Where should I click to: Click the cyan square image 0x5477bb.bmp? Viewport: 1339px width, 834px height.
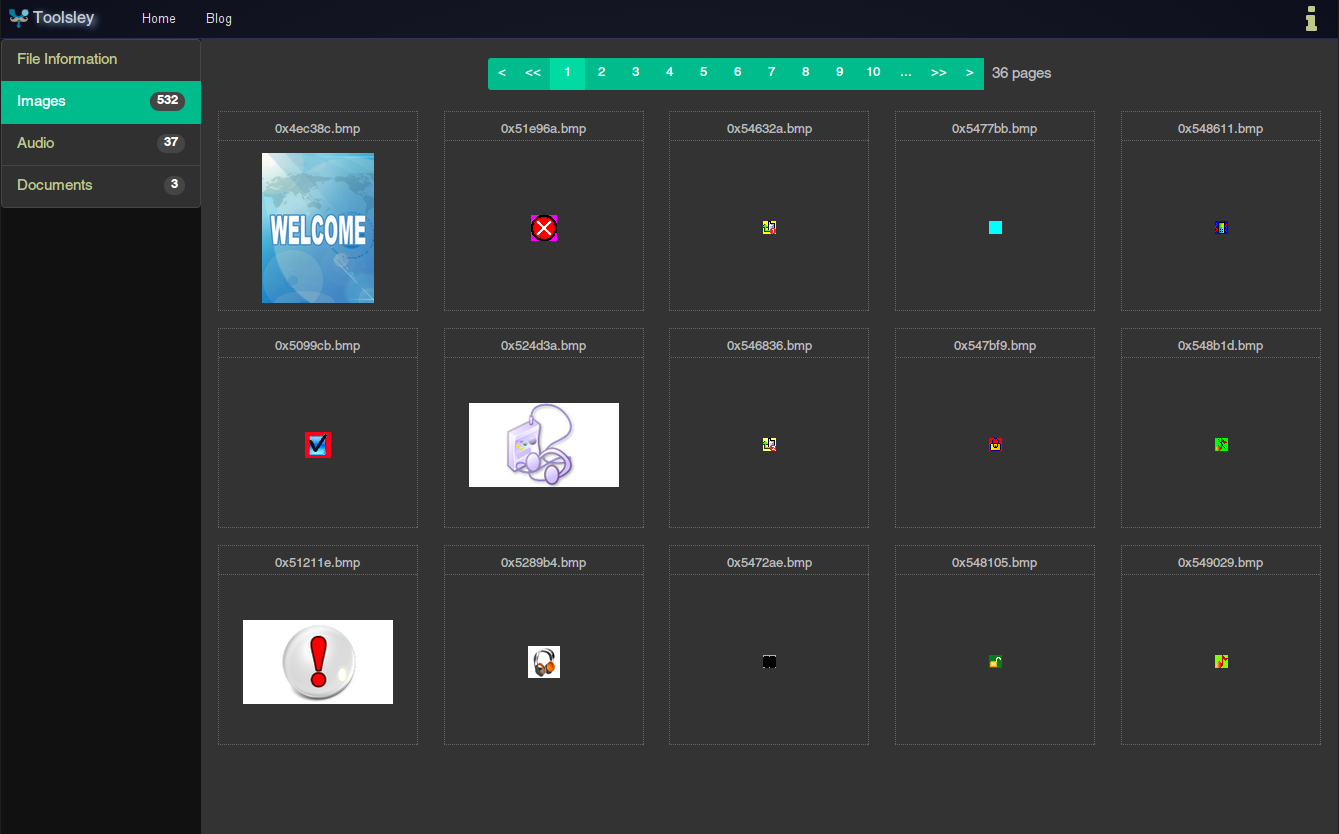click(995, 228)
